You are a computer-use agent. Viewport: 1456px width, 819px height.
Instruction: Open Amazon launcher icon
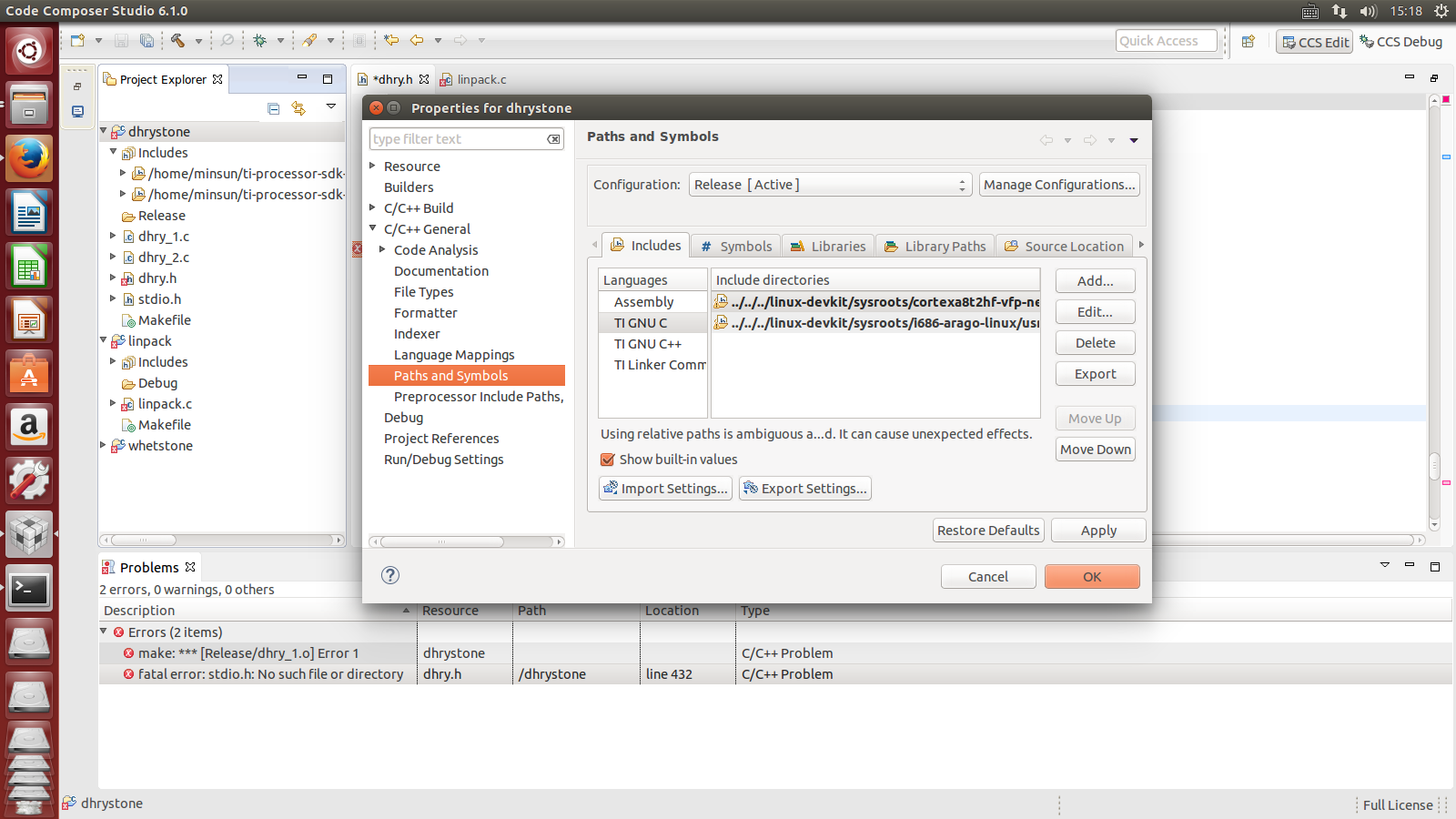click(x=29, y=428)
